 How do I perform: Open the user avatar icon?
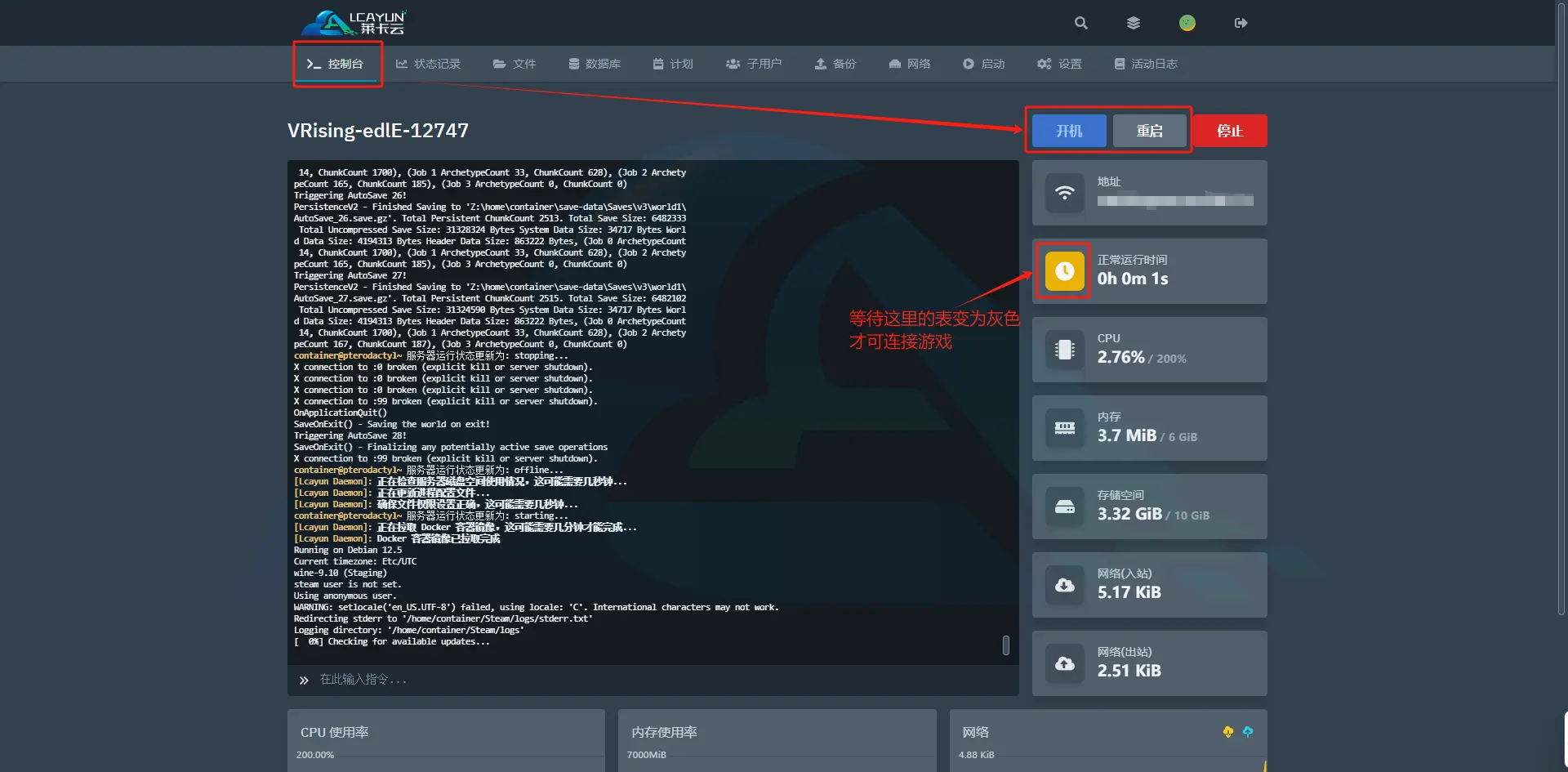point(1187,23)
